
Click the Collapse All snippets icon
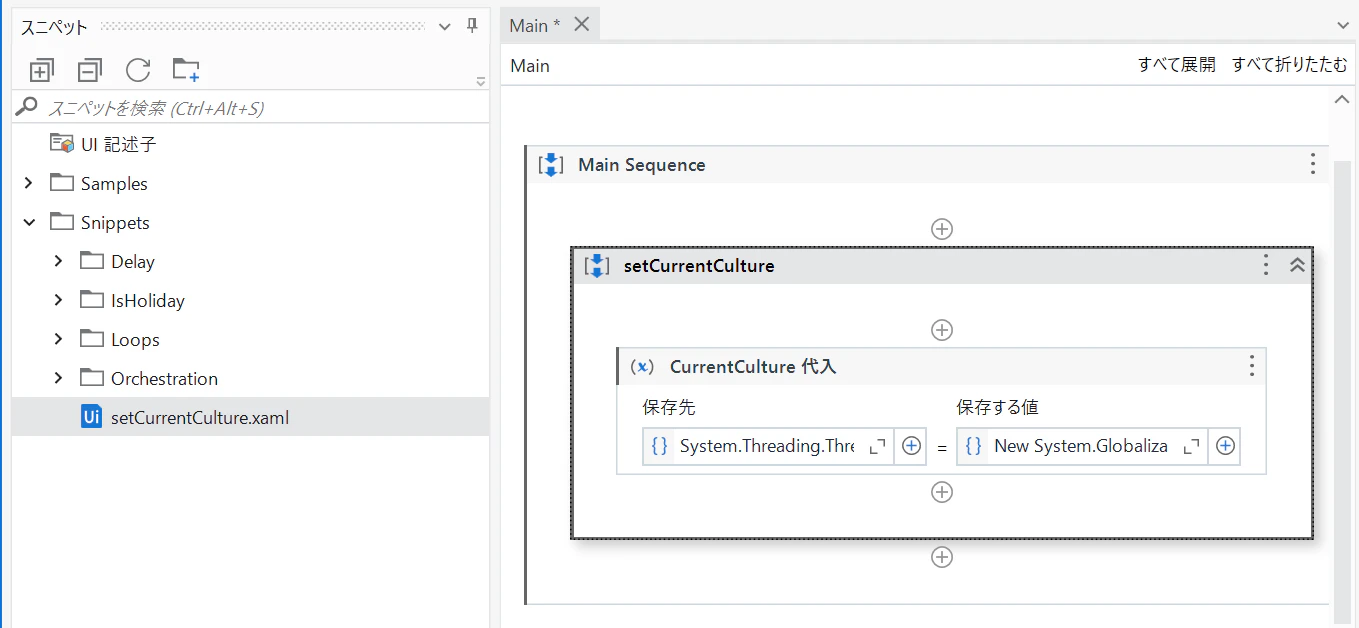point(90,70)
